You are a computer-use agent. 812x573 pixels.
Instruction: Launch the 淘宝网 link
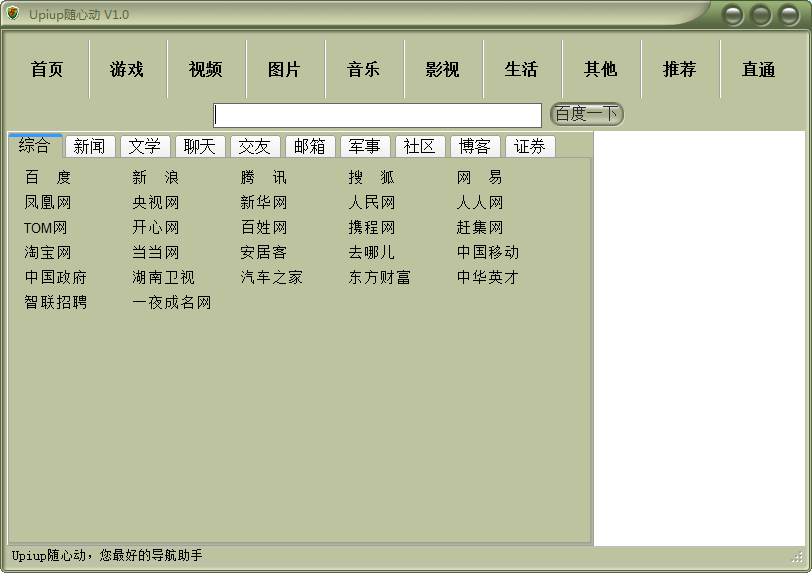pyautogui.click(x=48, y=252)
